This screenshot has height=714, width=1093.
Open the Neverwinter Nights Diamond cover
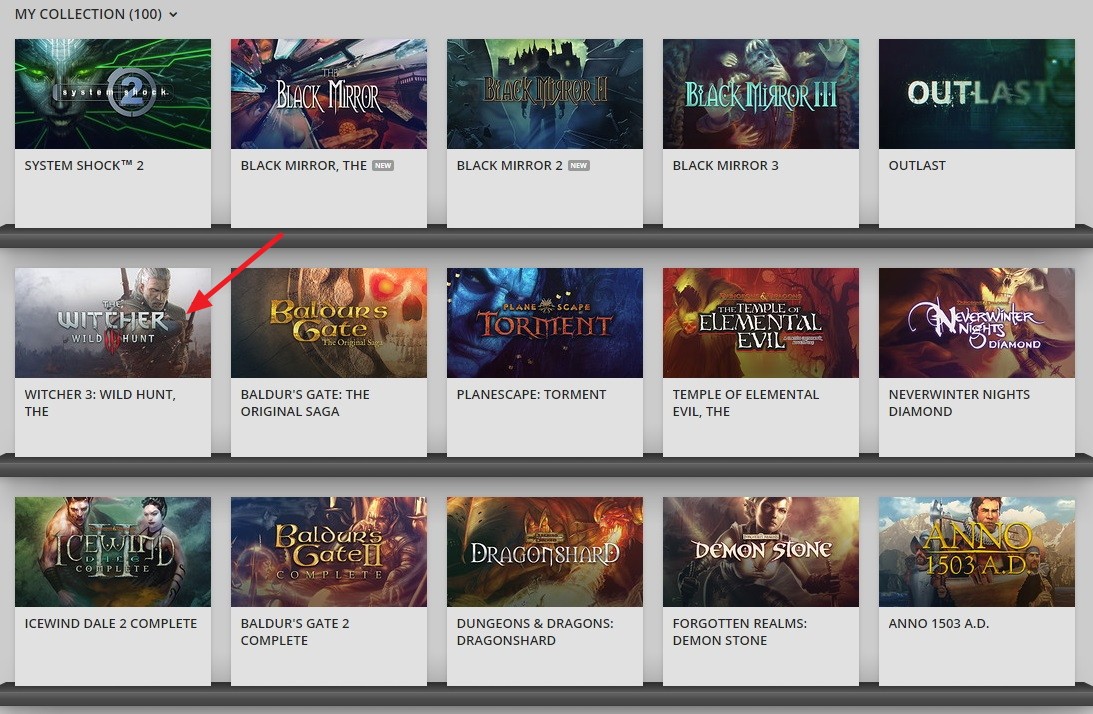point(977,323)
